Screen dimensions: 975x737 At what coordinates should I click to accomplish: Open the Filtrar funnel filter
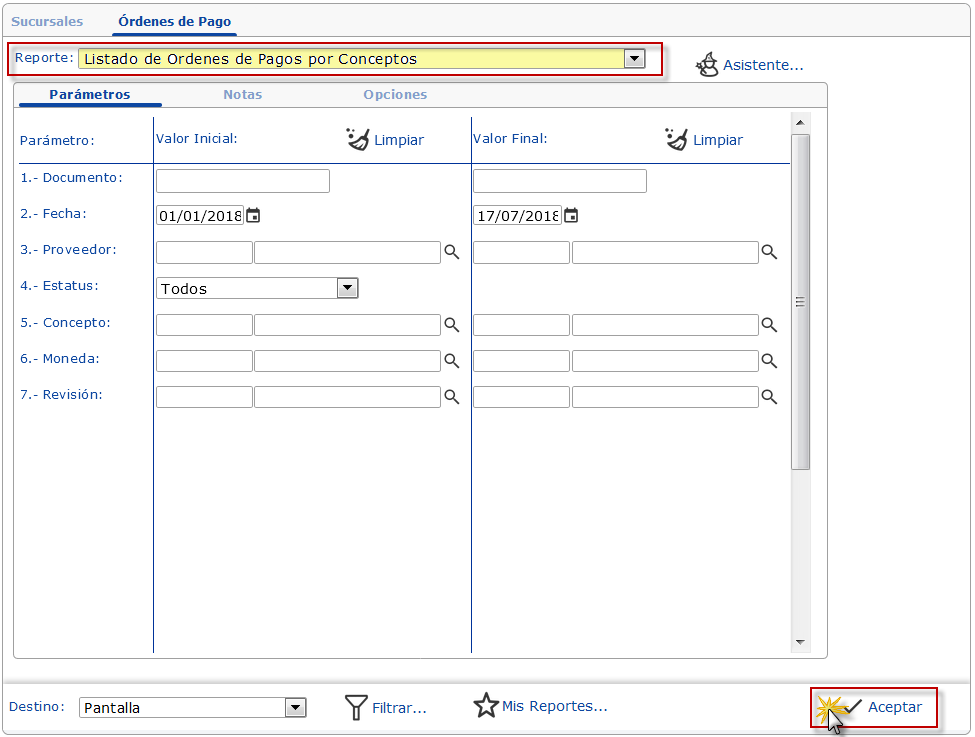357,708
